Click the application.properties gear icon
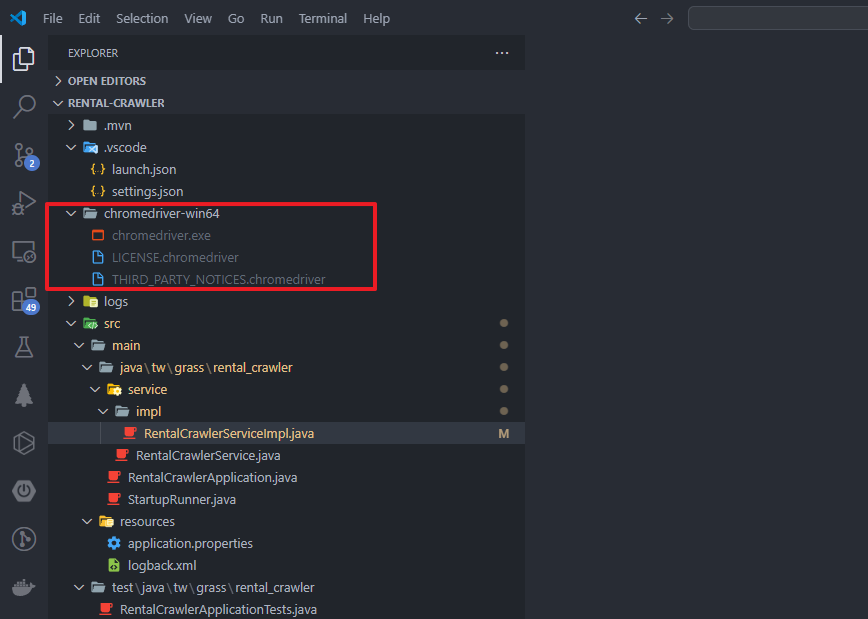Image resolution: width=868 pixels, height=619 pixels. click(x=114, y=543)
